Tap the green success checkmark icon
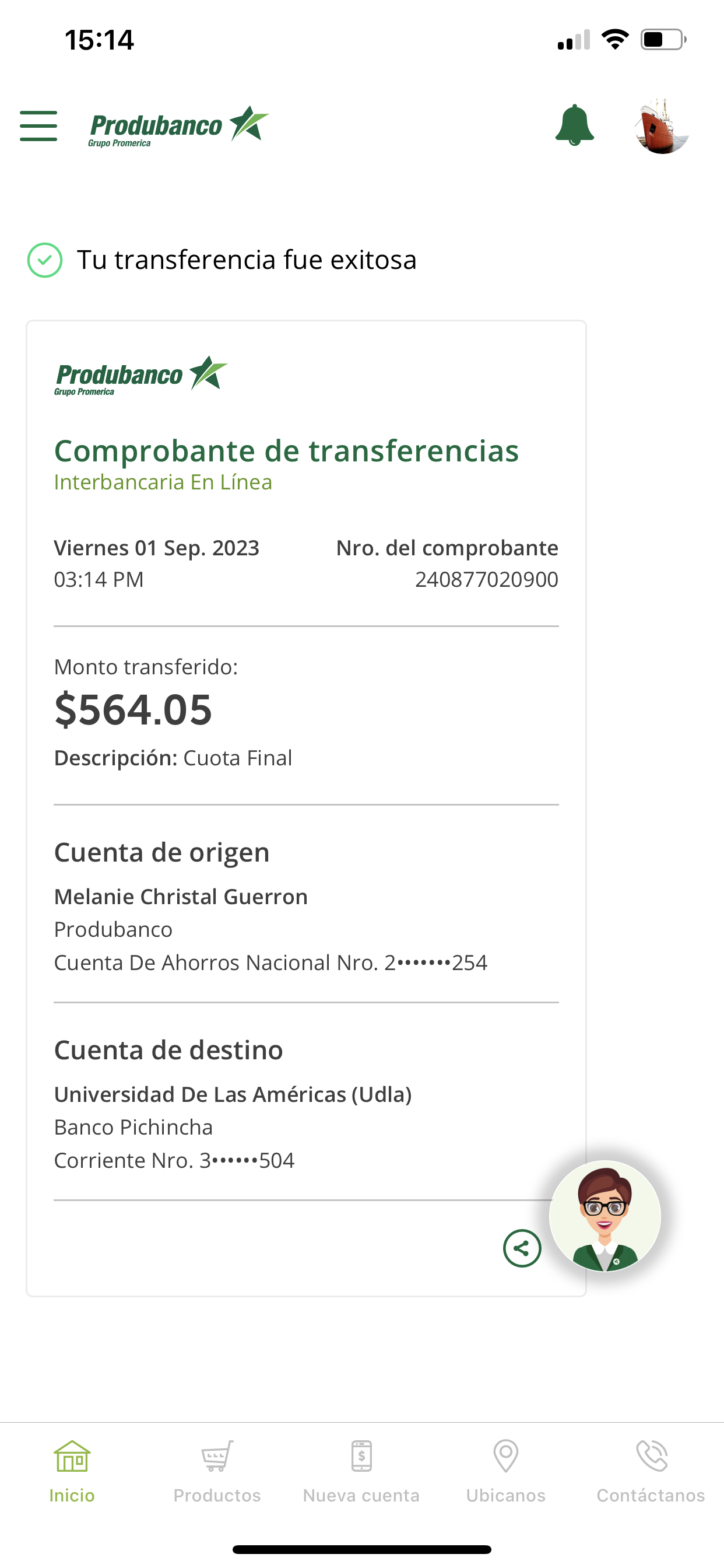Screen dimensions: 724x1568 point(45,260)
